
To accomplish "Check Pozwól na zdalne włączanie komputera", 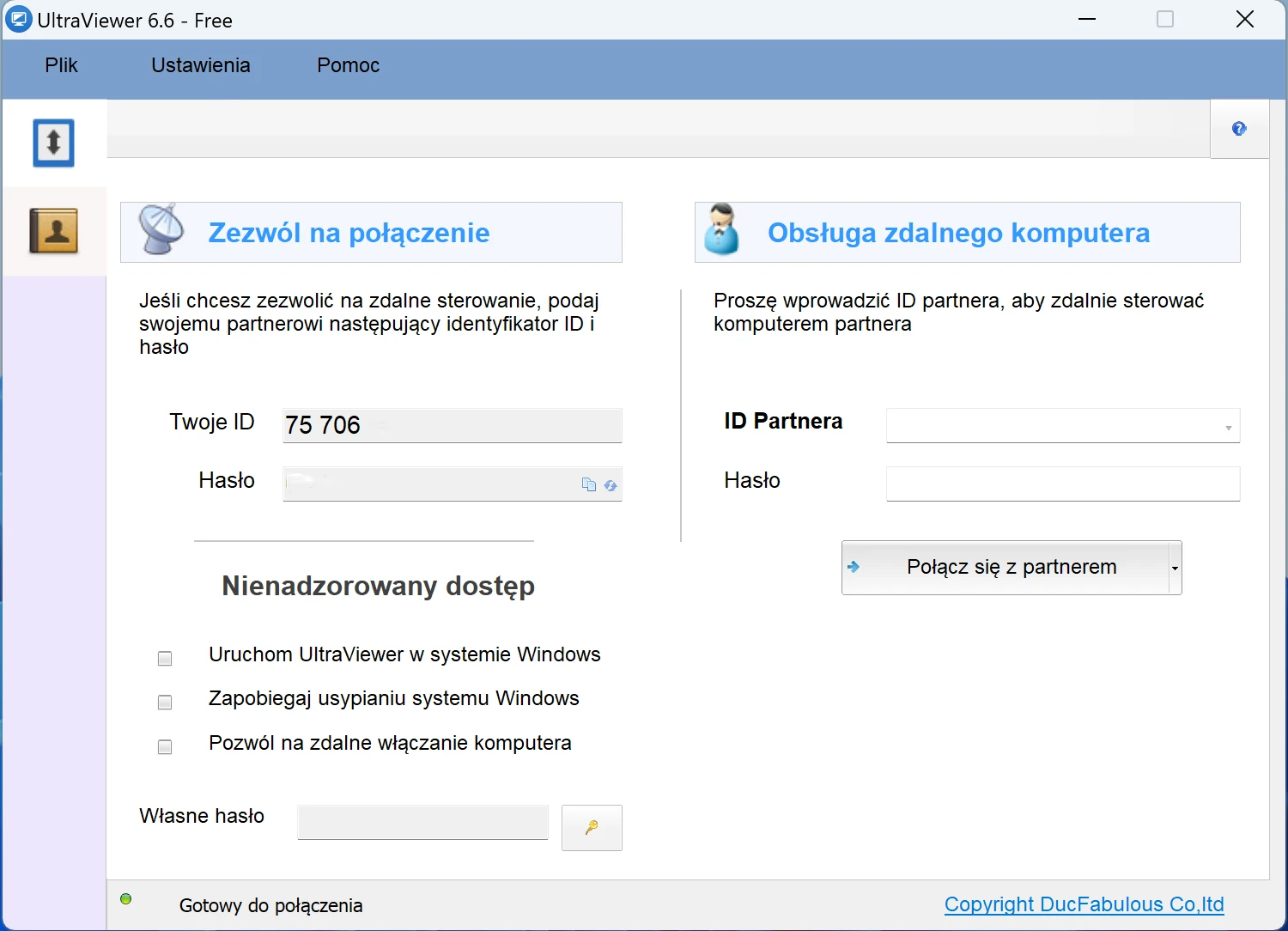I will [165, 747].
